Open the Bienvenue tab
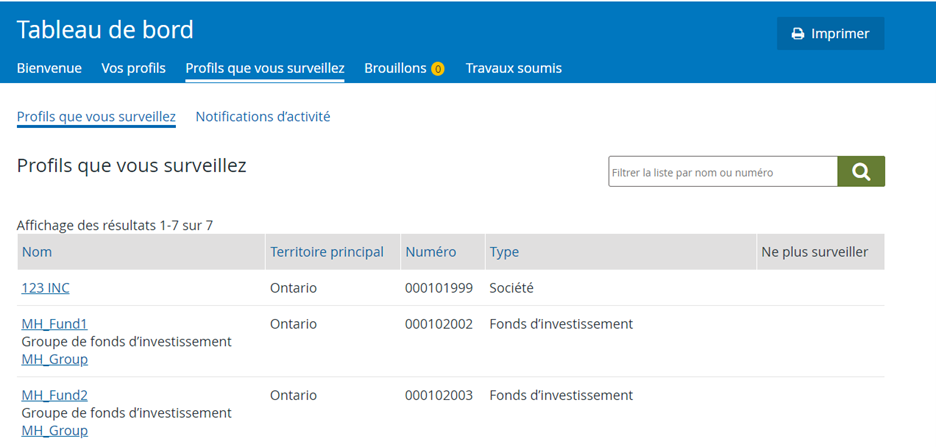The height and width of the screenshot is (447, 936). tap(49, 68)
